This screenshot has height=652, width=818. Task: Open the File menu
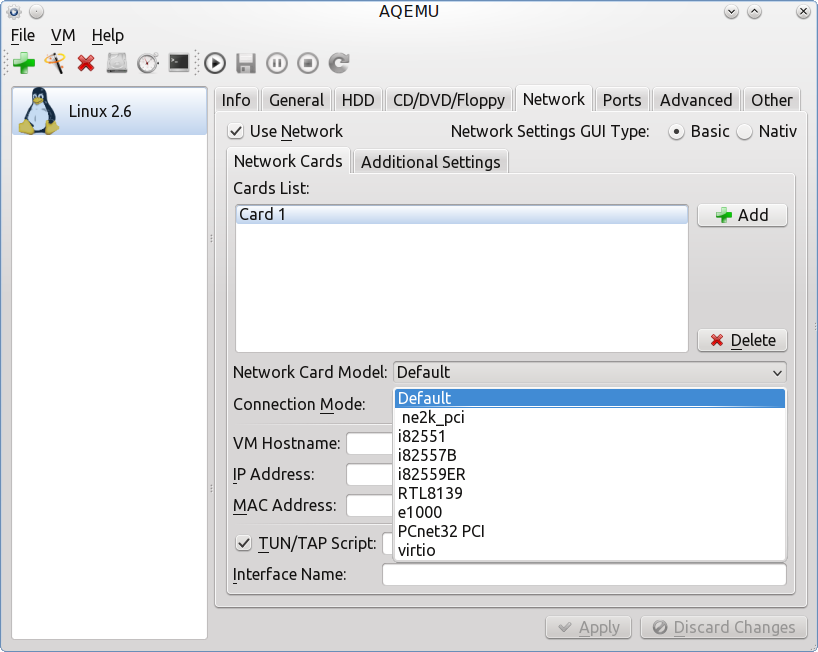click(x=23, y=35)
